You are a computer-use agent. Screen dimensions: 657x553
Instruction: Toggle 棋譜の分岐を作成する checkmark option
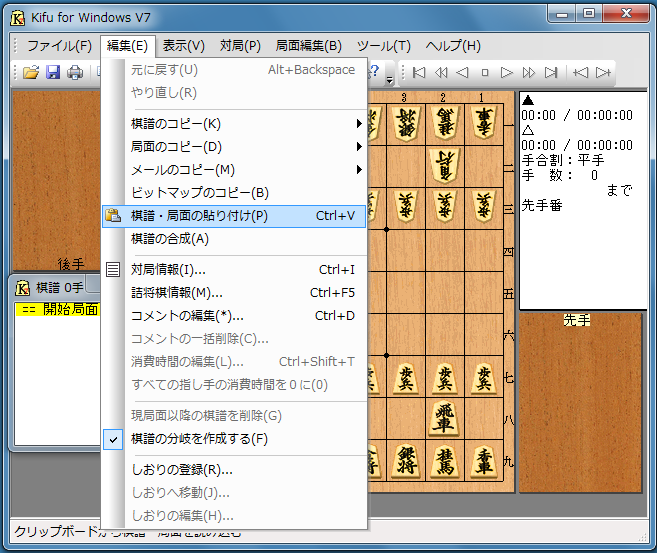coord(199,439)
